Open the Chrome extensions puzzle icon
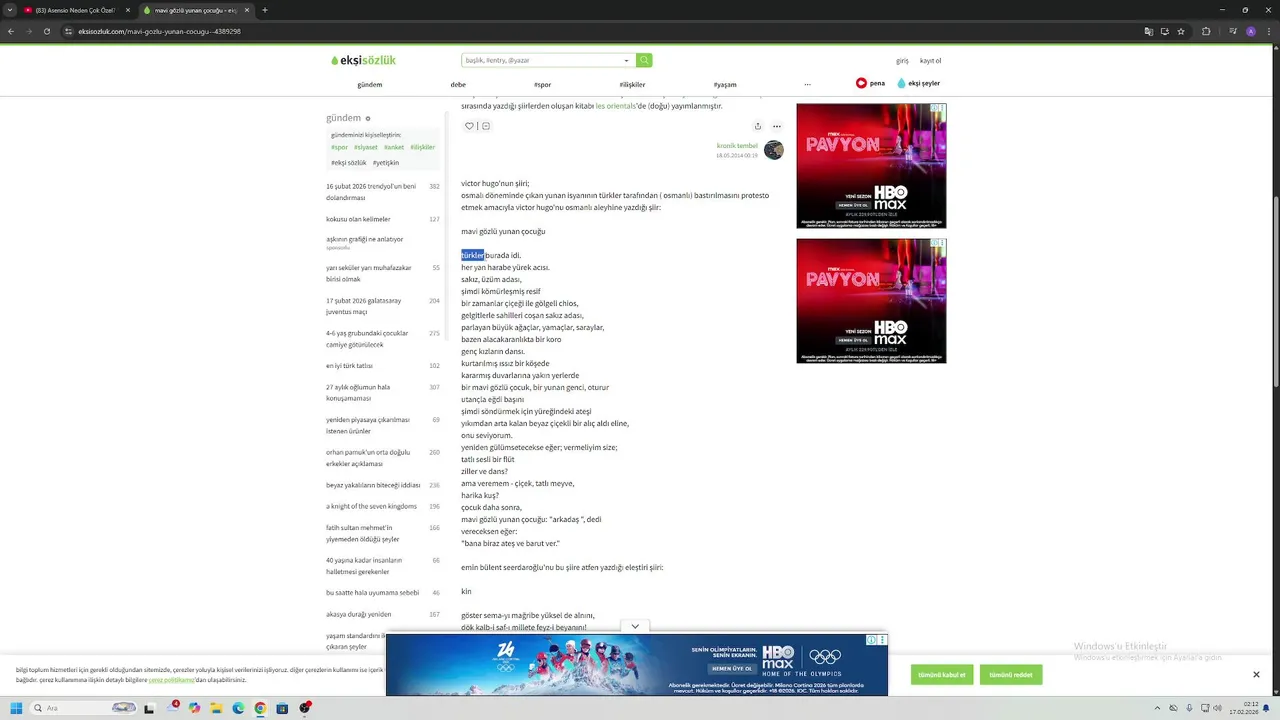This screenshot has height=720, width=1280. point(1206,31)
